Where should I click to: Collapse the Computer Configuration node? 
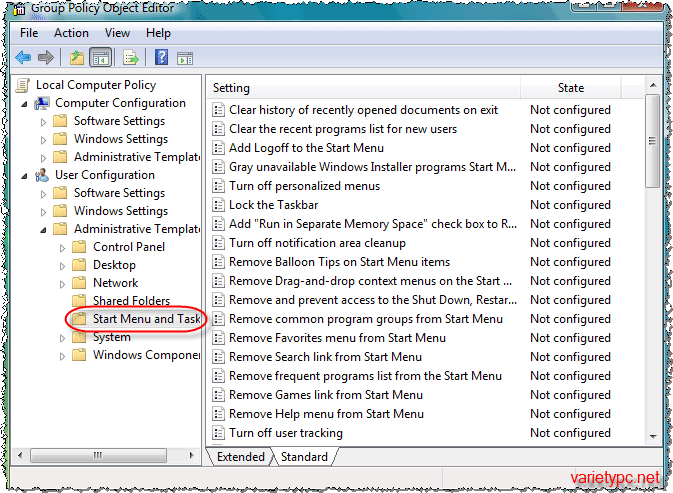24,104
